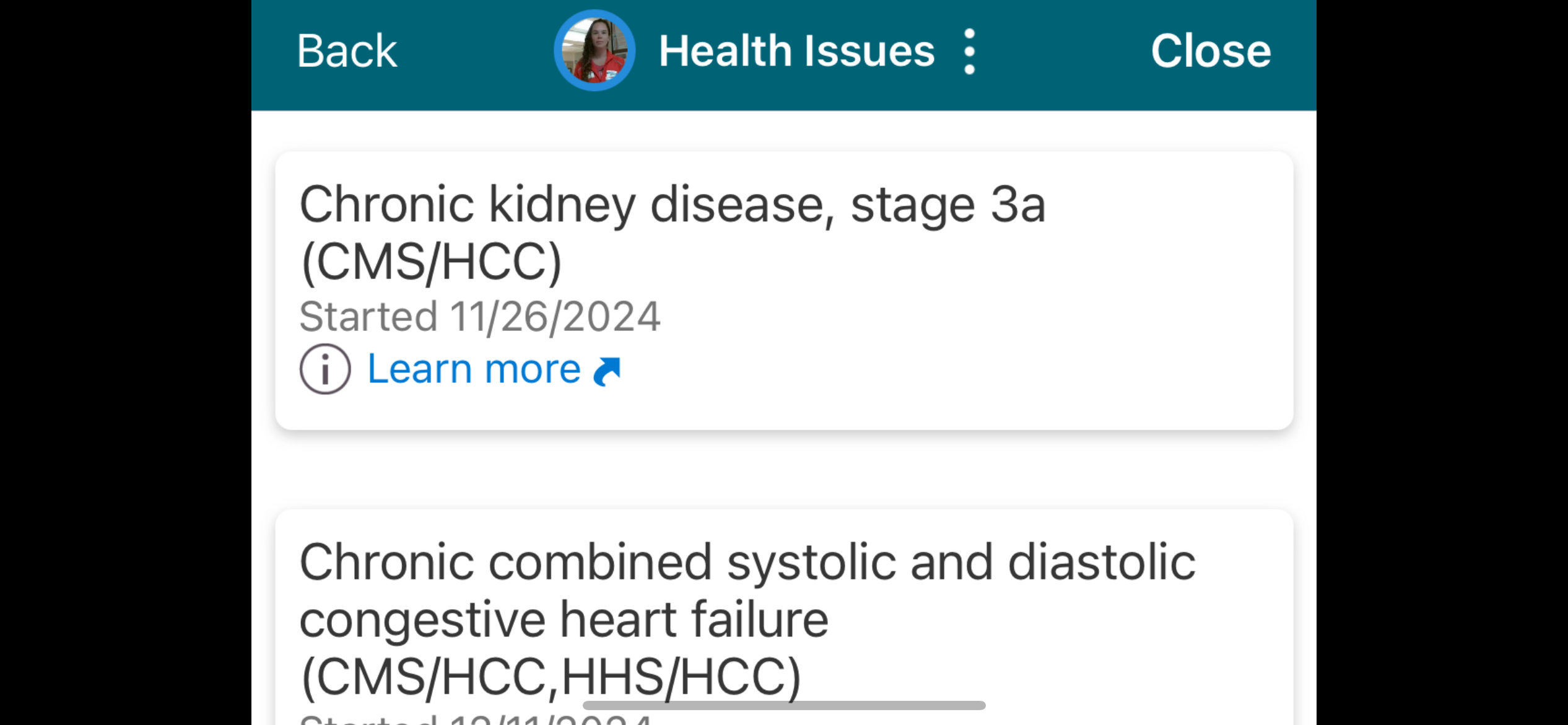
Task: Open the patient profile avatar photo
Action: point(595,51)
